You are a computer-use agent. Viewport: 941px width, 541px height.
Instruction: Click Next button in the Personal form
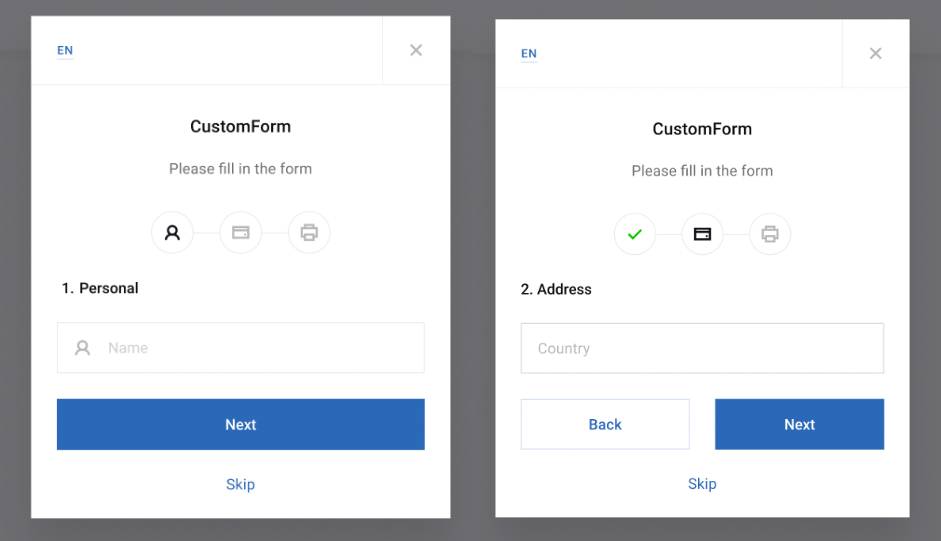point(241,425)
